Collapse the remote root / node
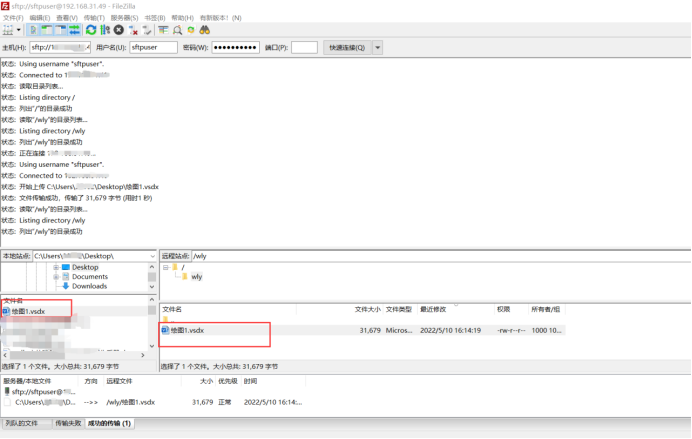692x439 pixels. click(165, 267)
